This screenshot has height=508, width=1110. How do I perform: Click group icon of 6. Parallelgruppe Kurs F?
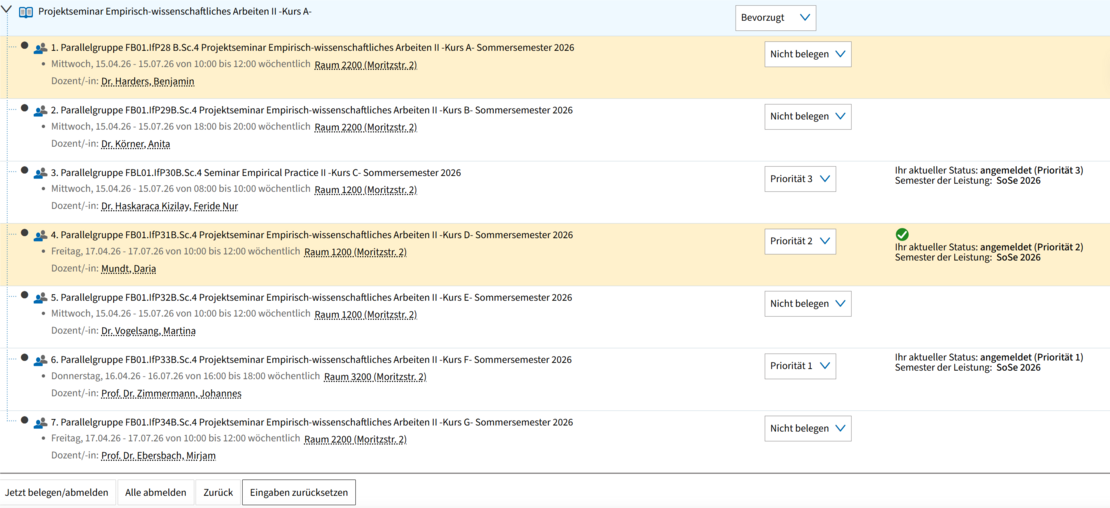click(40, 361)
